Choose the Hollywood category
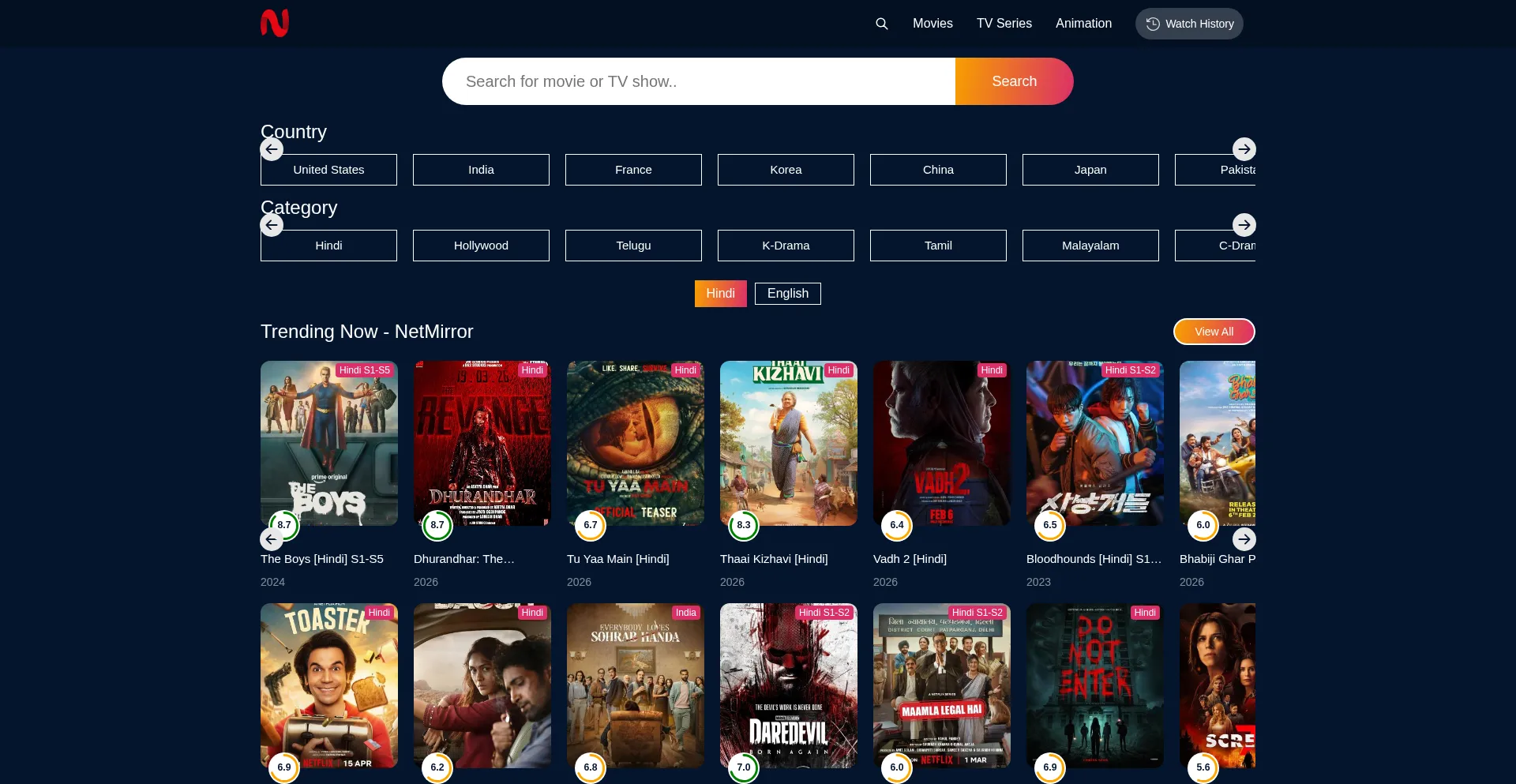Viewport: 1516px width, 784px height. pyautogui.click(x=481, y=246)
